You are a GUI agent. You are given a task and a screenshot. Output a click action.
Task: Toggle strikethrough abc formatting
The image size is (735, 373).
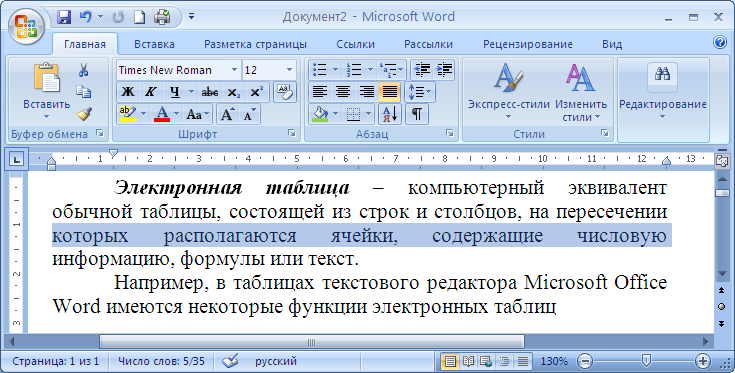tap(210, 92)
